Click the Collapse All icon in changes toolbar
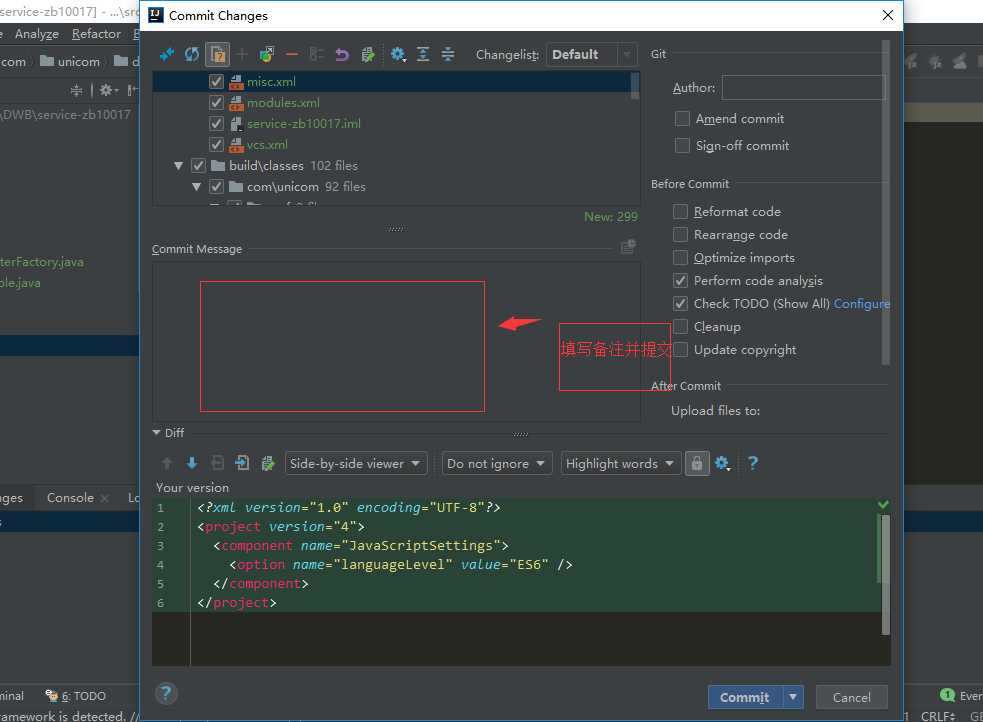 448,54
